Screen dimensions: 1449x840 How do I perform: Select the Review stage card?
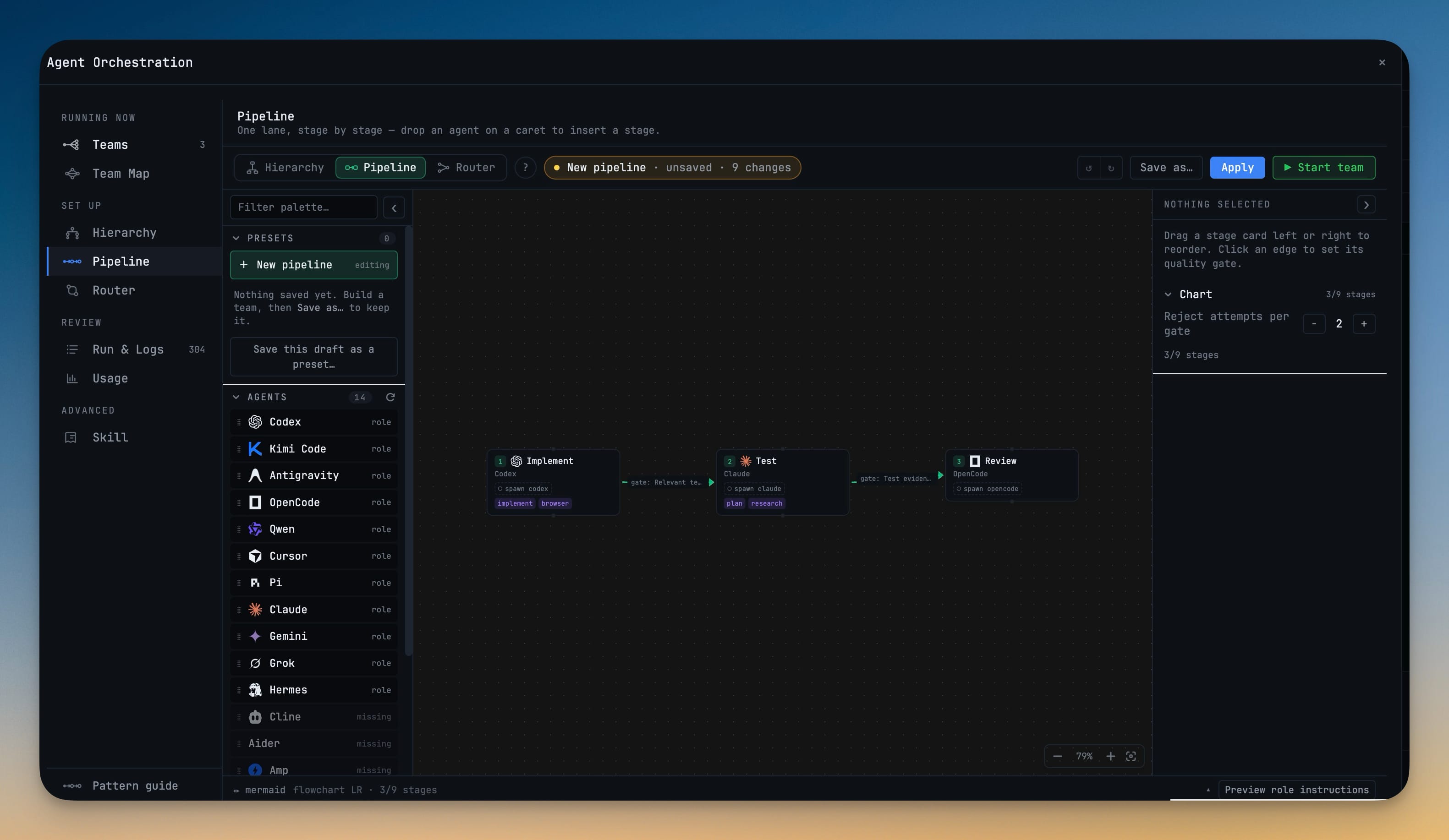tap(1011, 475)
